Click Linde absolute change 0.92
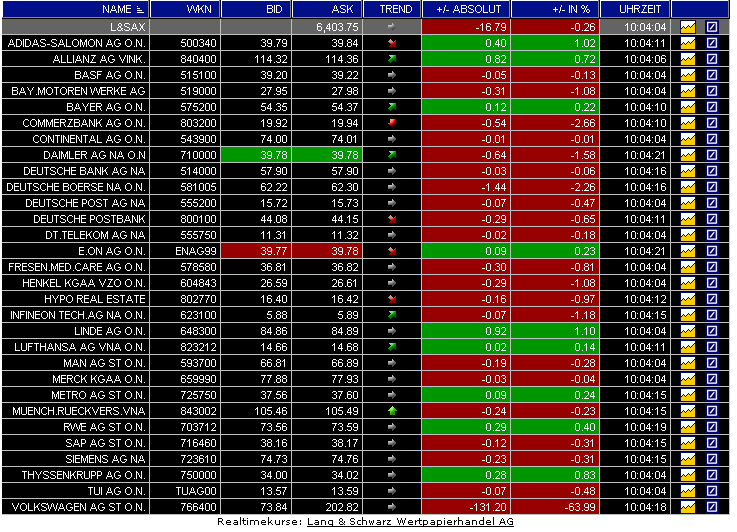The height and width of the screenshot is (532, 737). click(x=495, y=331)
